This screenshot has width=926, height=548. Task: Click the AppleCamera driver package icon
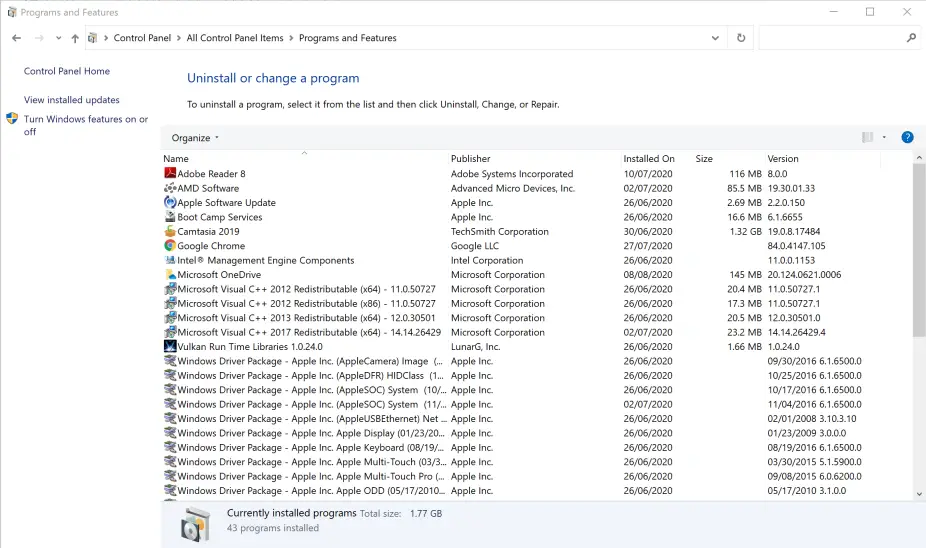[170, 360]
